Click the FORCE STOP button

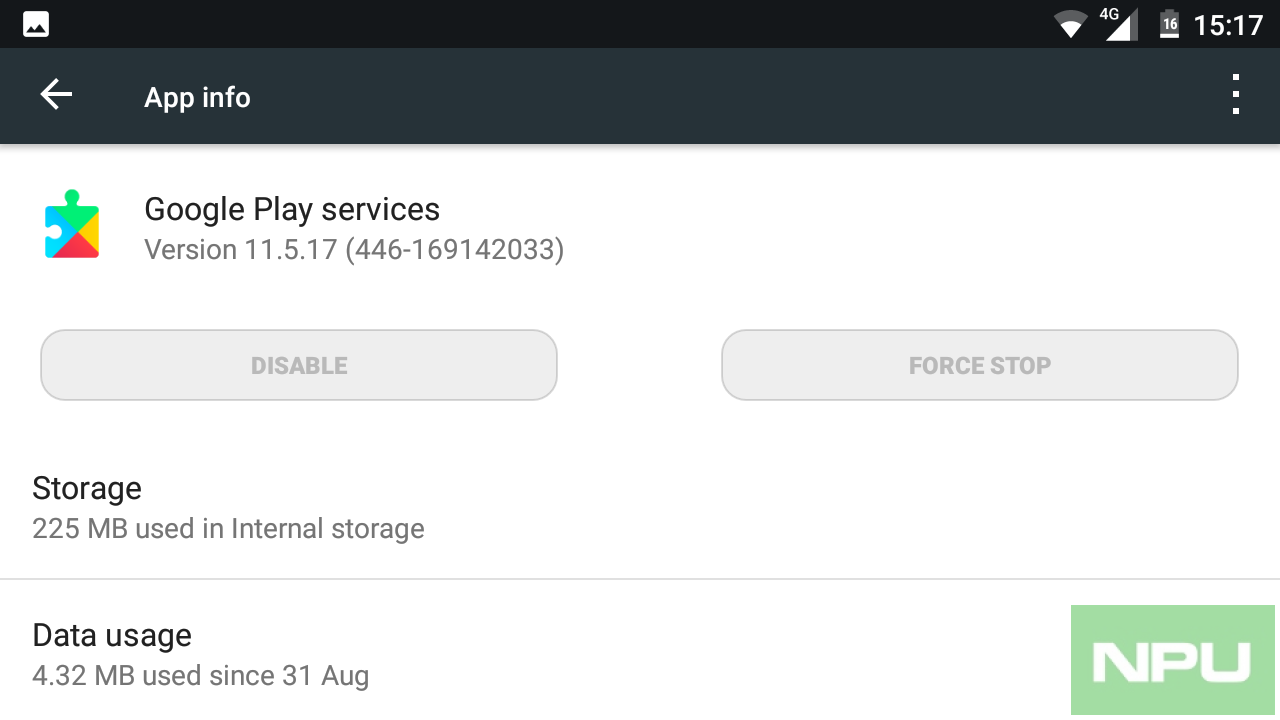980,365
